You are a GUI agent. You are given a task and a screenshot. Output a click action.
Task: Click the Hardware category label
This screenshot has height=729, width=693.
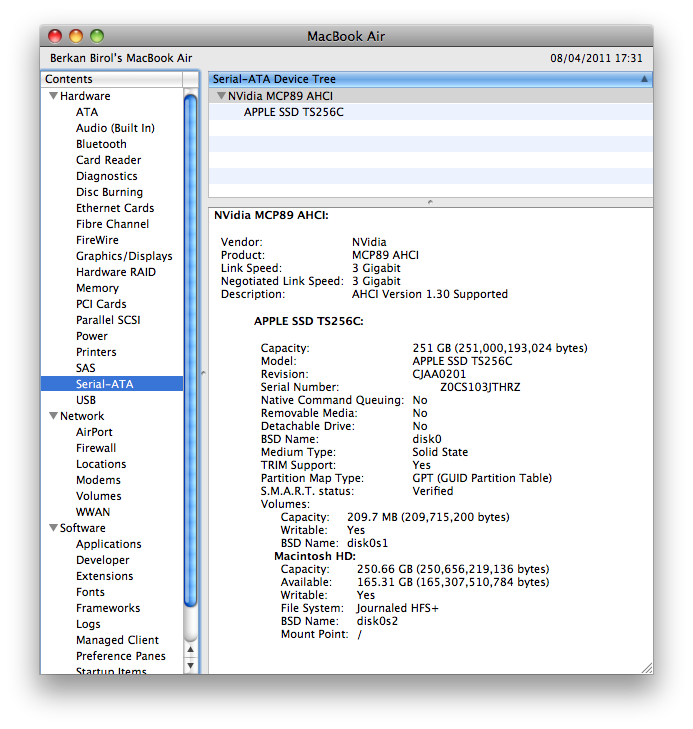(85, 96)
